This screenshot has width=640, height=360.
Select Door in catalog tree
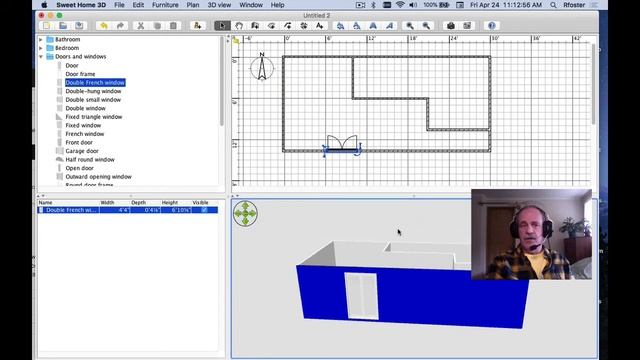pyautogui.click(x=72, y=65)
